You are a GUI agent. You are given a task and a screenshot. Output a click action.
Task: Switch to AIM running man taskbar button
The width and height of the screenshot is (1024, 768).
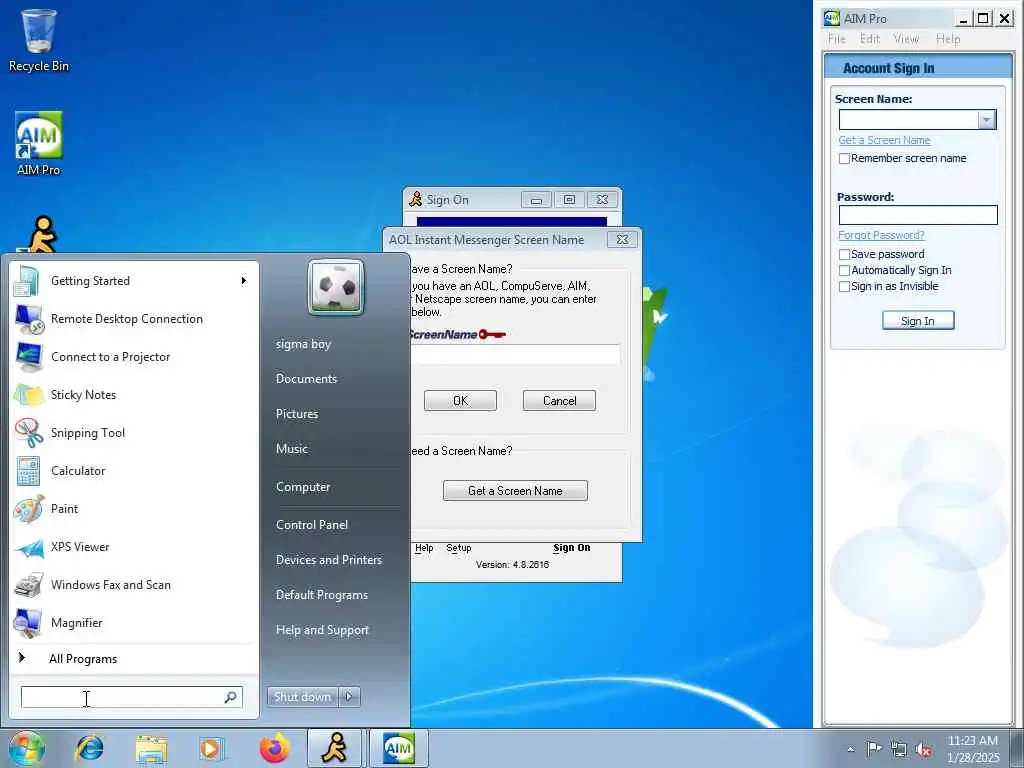tap(335, 748)
